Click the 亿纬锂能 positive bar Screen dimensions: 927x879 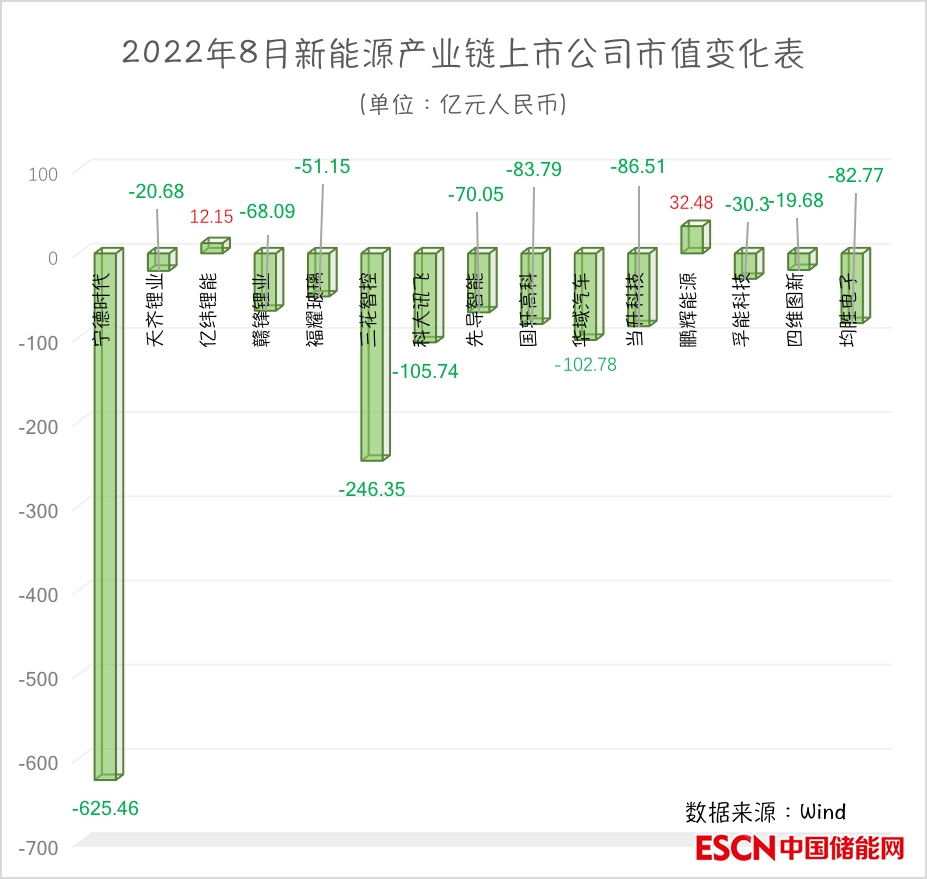pos(214,246)
